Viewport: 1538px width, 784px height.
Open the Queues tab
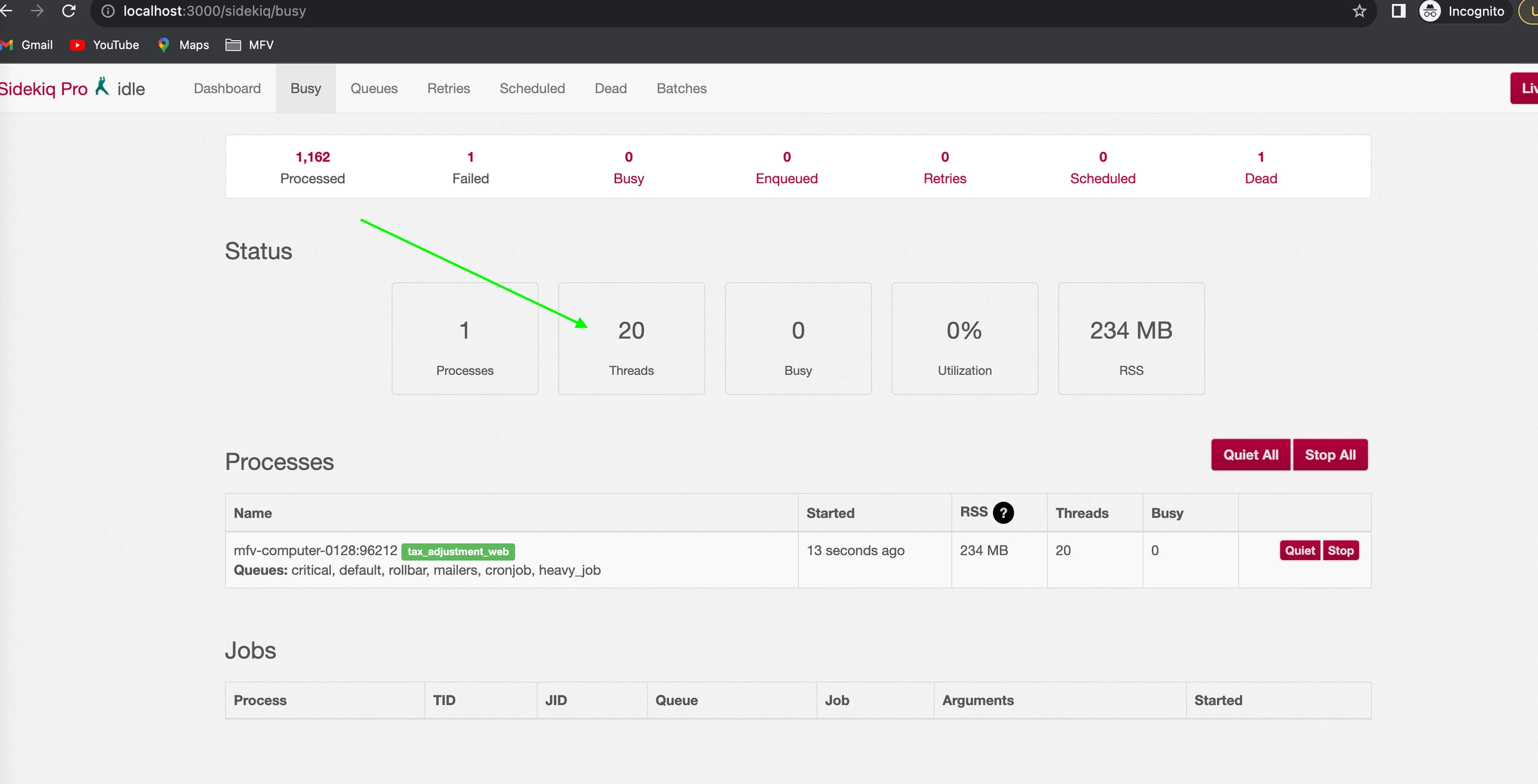click(x=374, y=88)
